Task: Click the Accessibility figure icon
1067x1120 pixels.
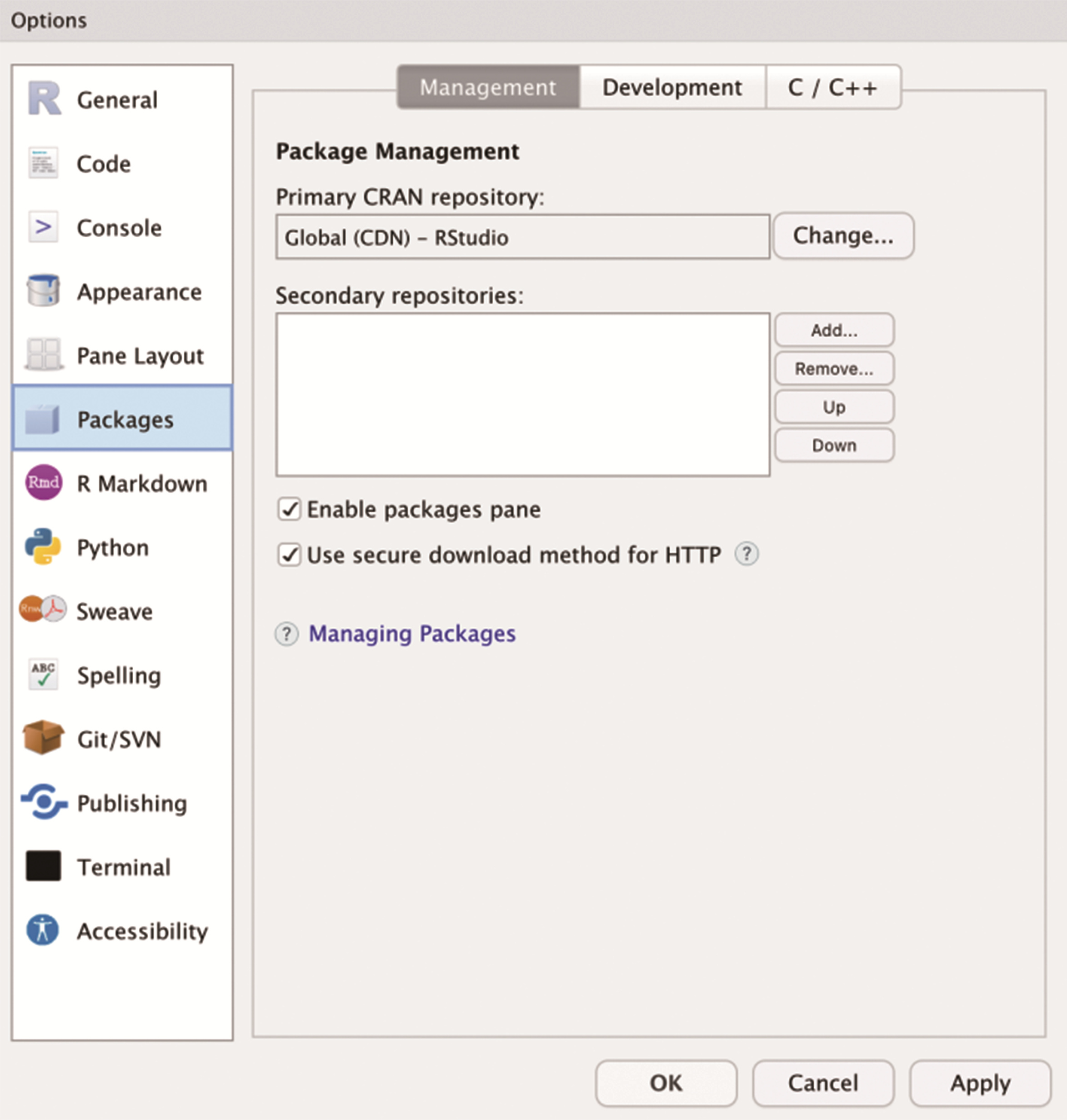Action: tap(43, 930)
